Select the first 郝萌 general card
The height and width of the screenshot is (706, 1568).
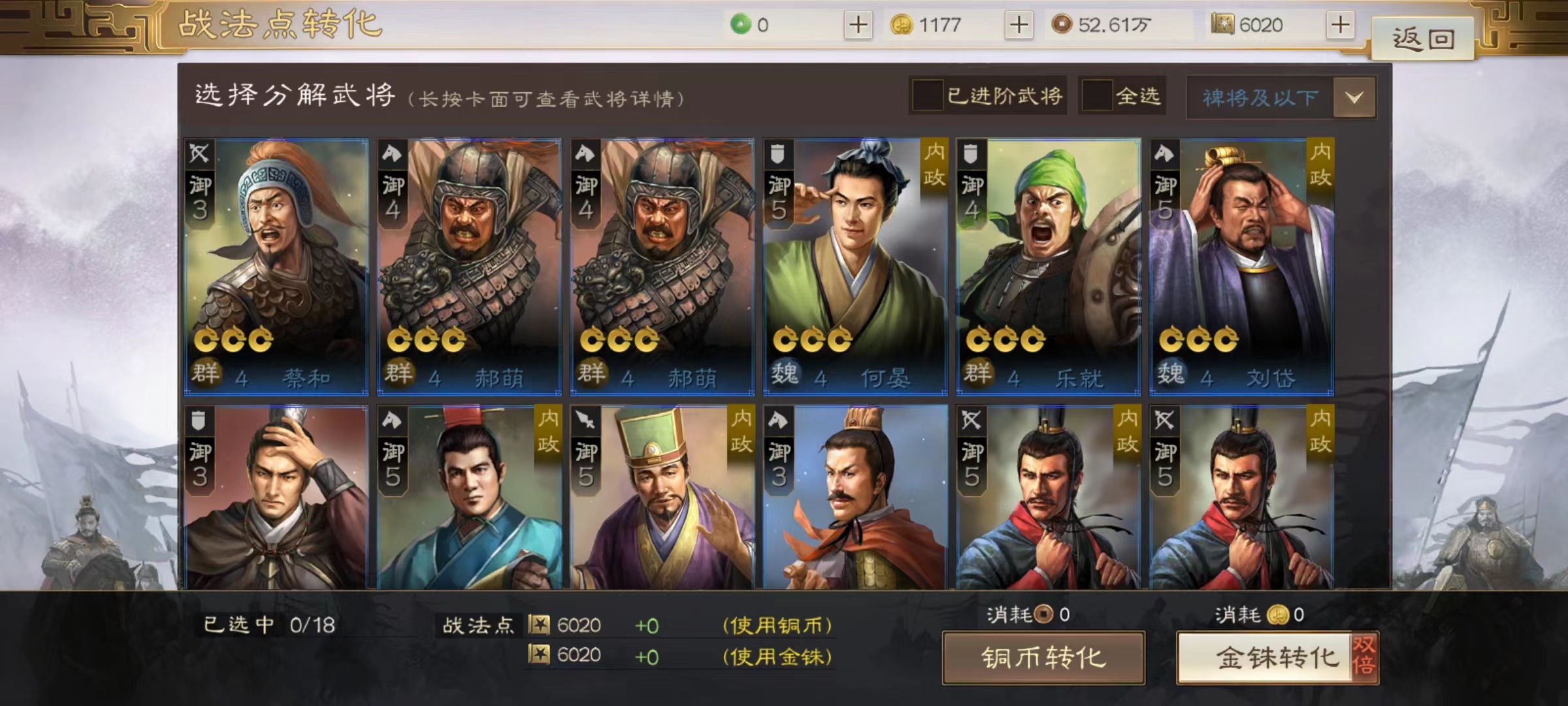coord(469,267)
